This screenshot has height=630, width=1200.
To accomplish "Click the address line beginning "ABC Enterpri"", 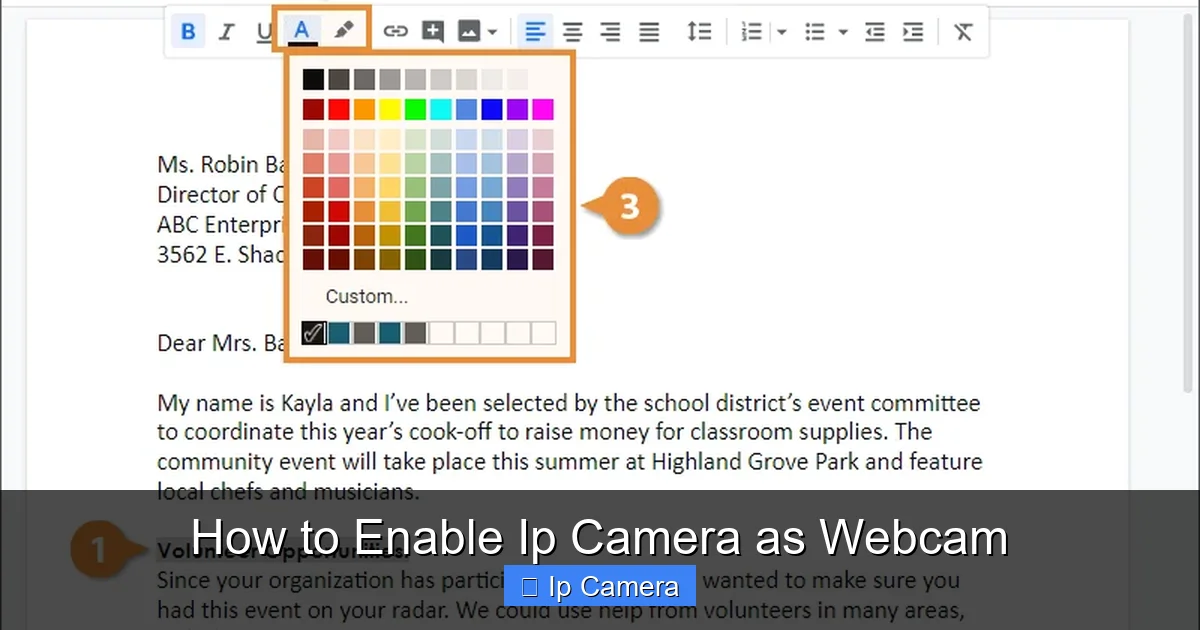I will pos(222,224).
